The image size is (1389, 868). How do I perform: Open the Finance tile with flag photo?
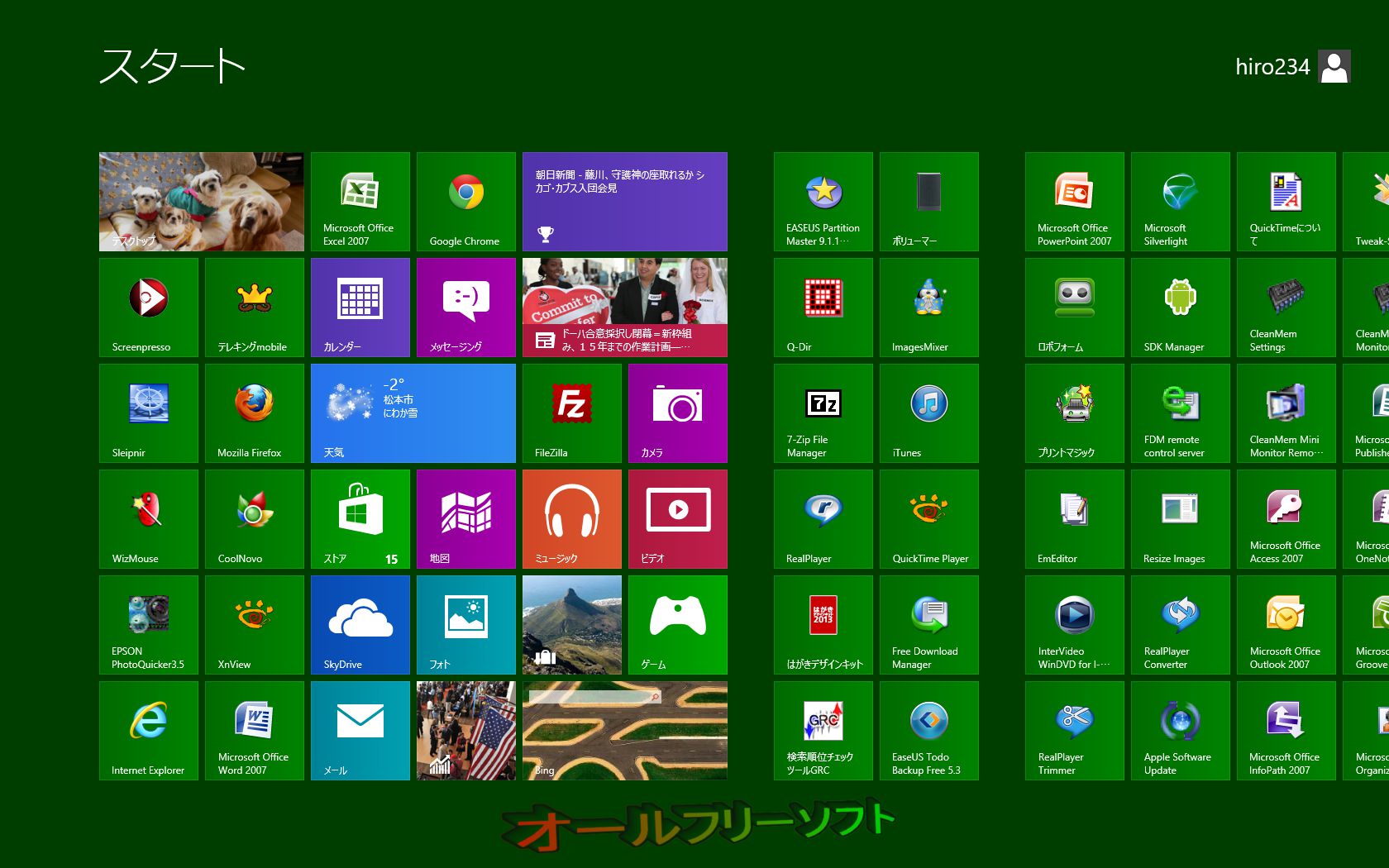pos(466,731)
